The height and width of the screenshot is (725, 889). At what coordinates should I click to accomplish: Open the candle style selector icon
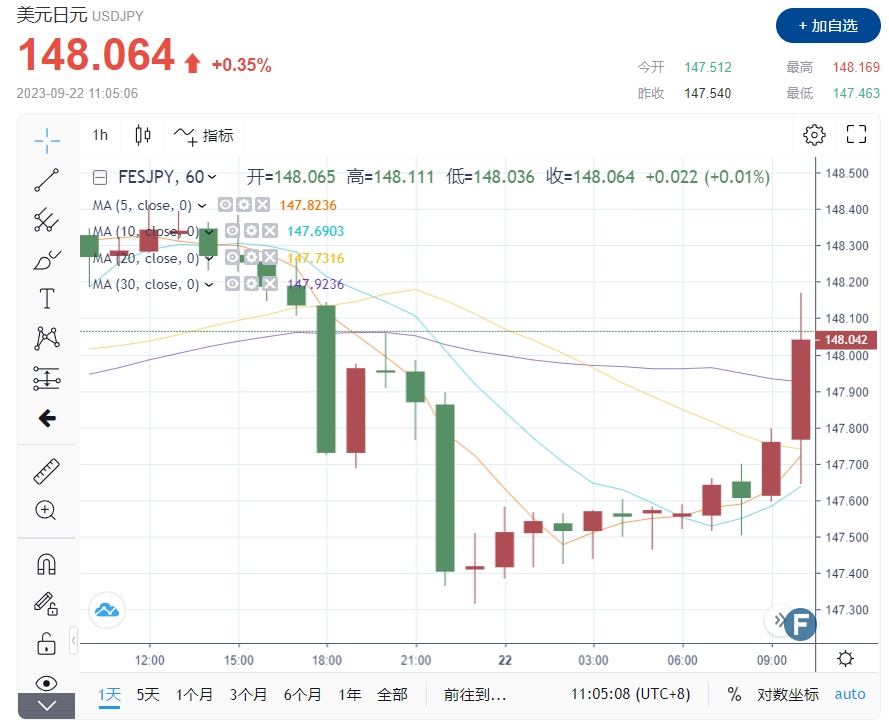[x=142, y=134]
